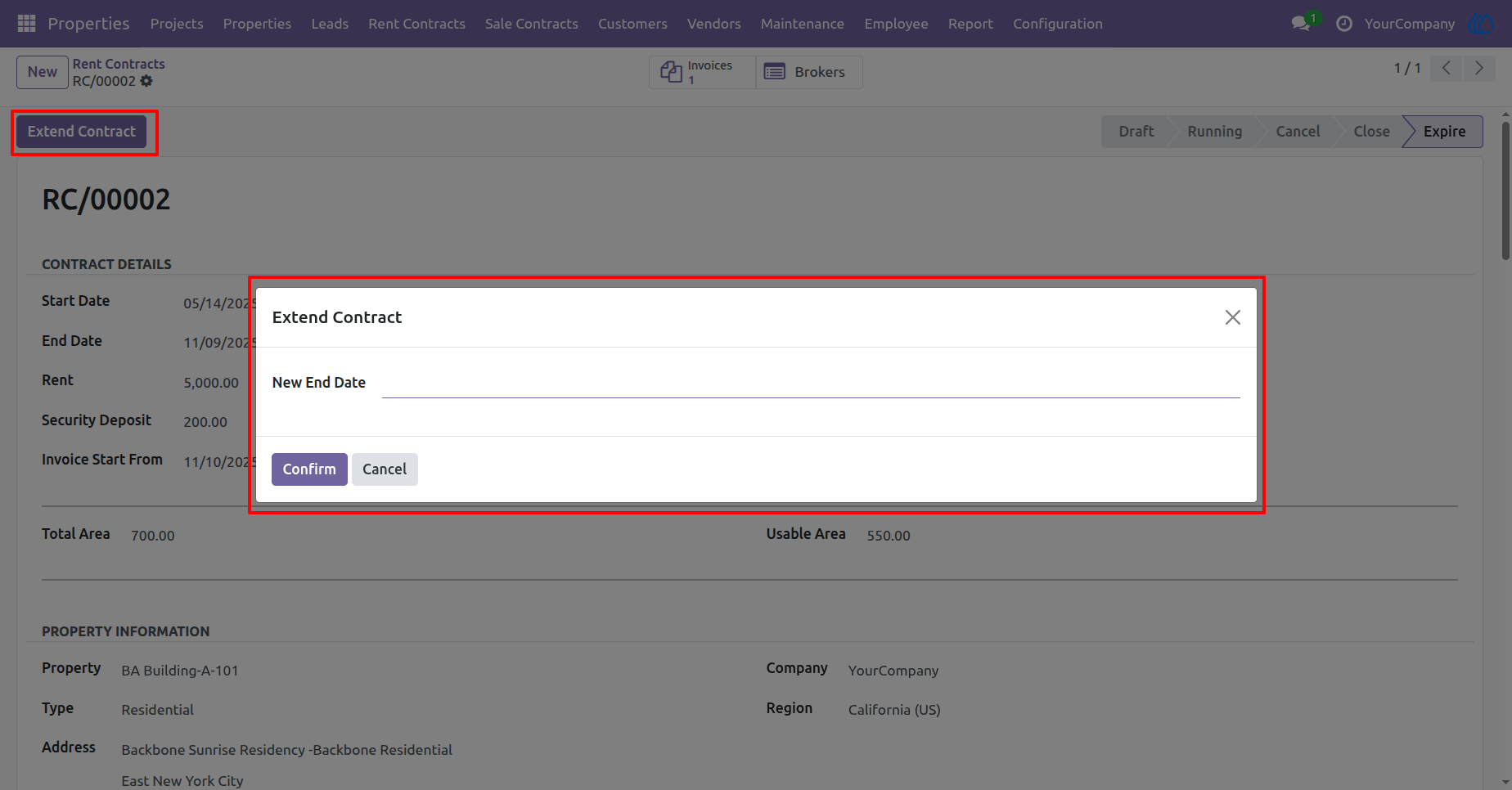This screenshot has width=1512, height=790.
Task: Select the Expire status stage
Action: tap(1444, 132)
